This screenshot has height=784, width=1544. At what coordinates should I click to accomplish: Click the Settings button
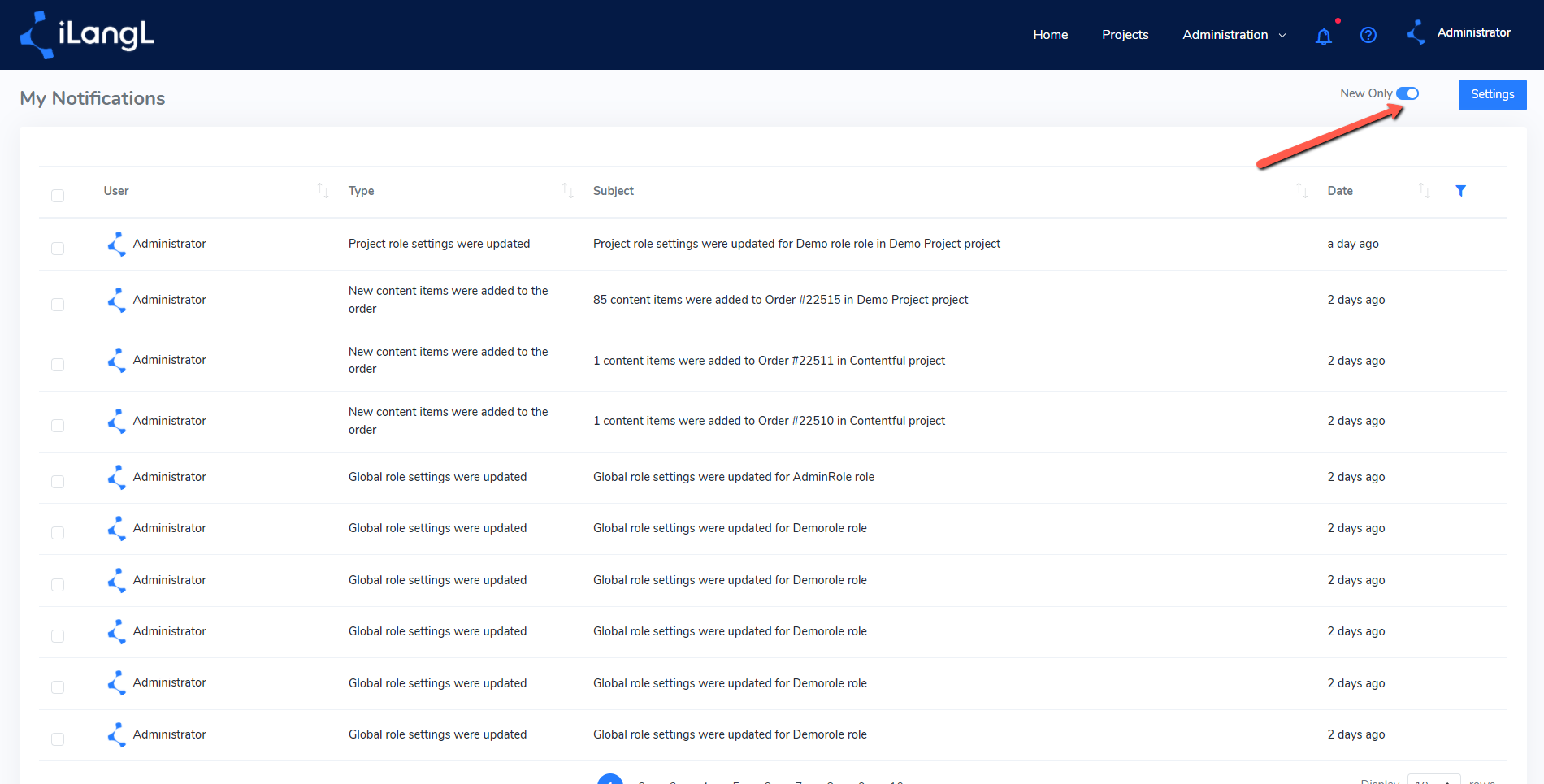[1492, 94]
